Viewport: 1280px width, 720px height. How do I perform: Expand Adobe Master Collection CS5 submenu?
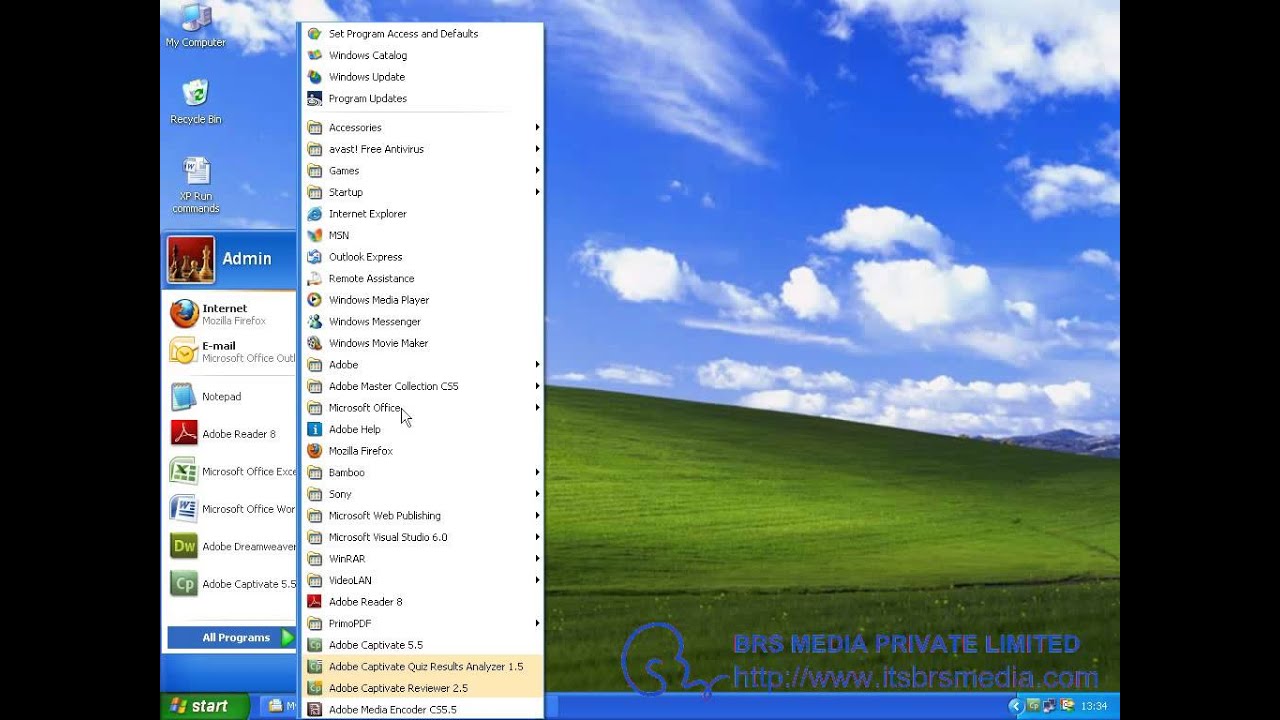tap(422, 386)
